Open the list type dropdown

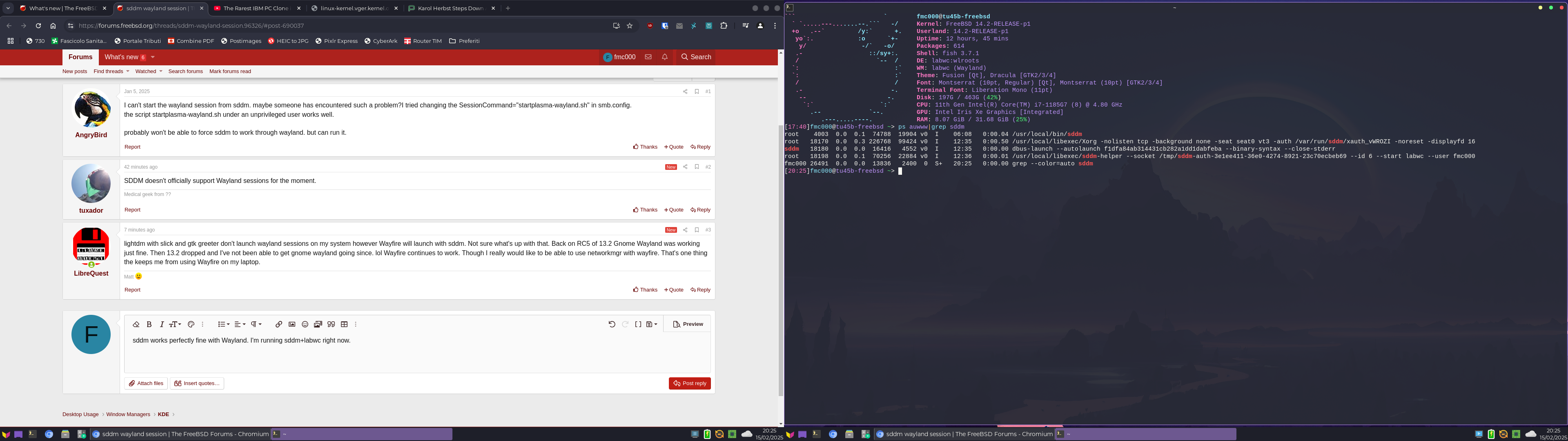[223, 325]
